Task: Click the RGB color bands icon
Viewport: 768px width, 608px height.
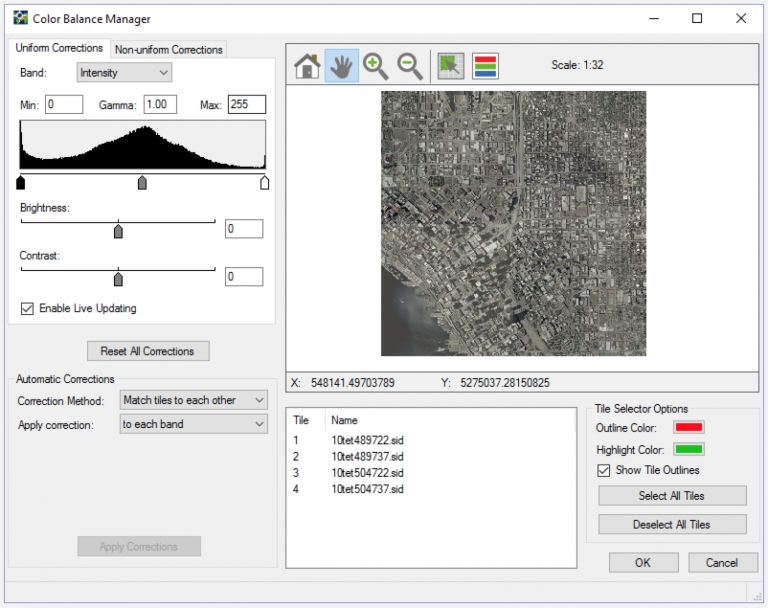Action: (x=485, y=66)
